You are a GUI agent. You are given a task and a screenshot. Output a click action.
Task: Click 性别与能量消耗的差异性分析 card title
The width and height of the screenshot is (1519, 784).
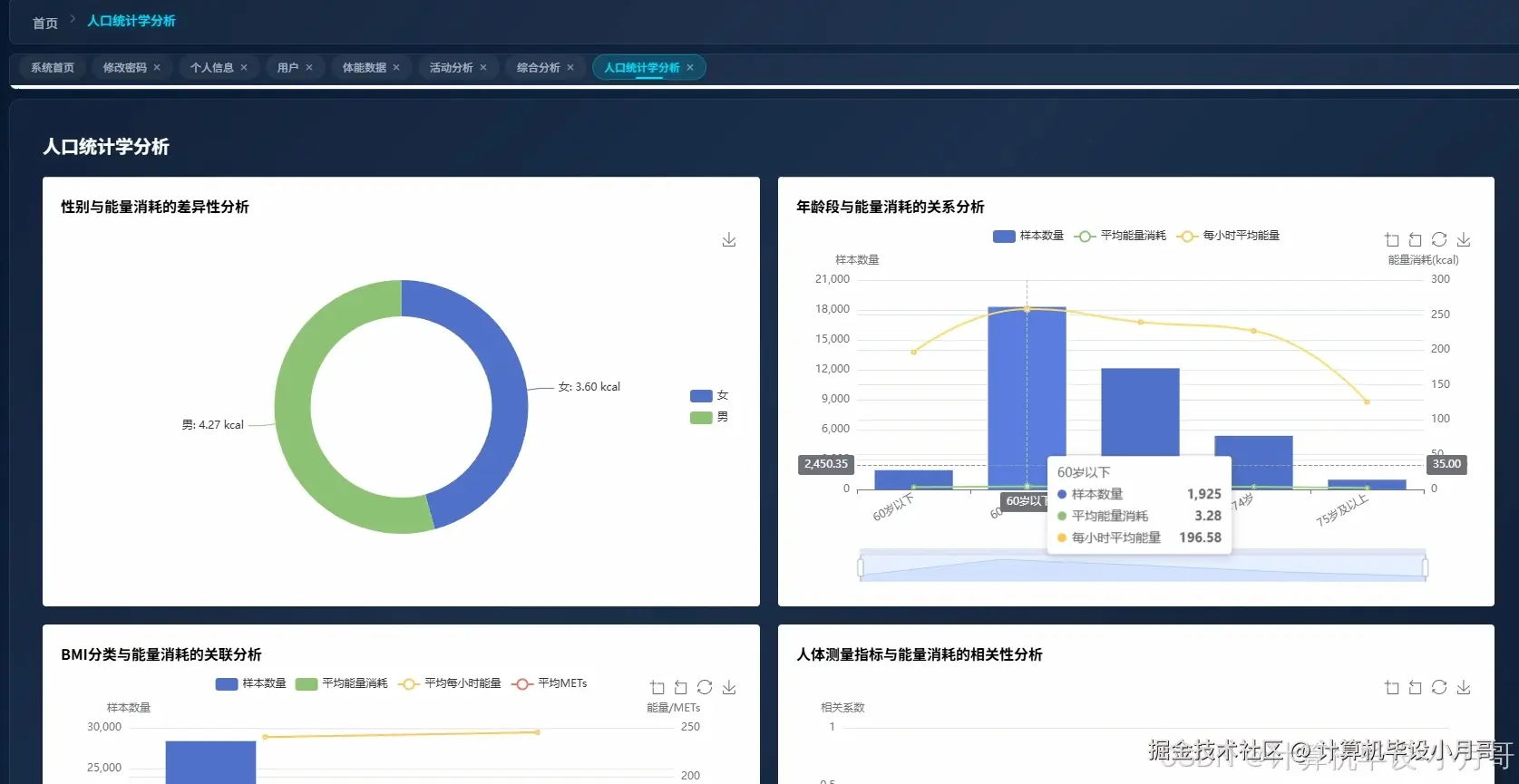tap(155, 207)
